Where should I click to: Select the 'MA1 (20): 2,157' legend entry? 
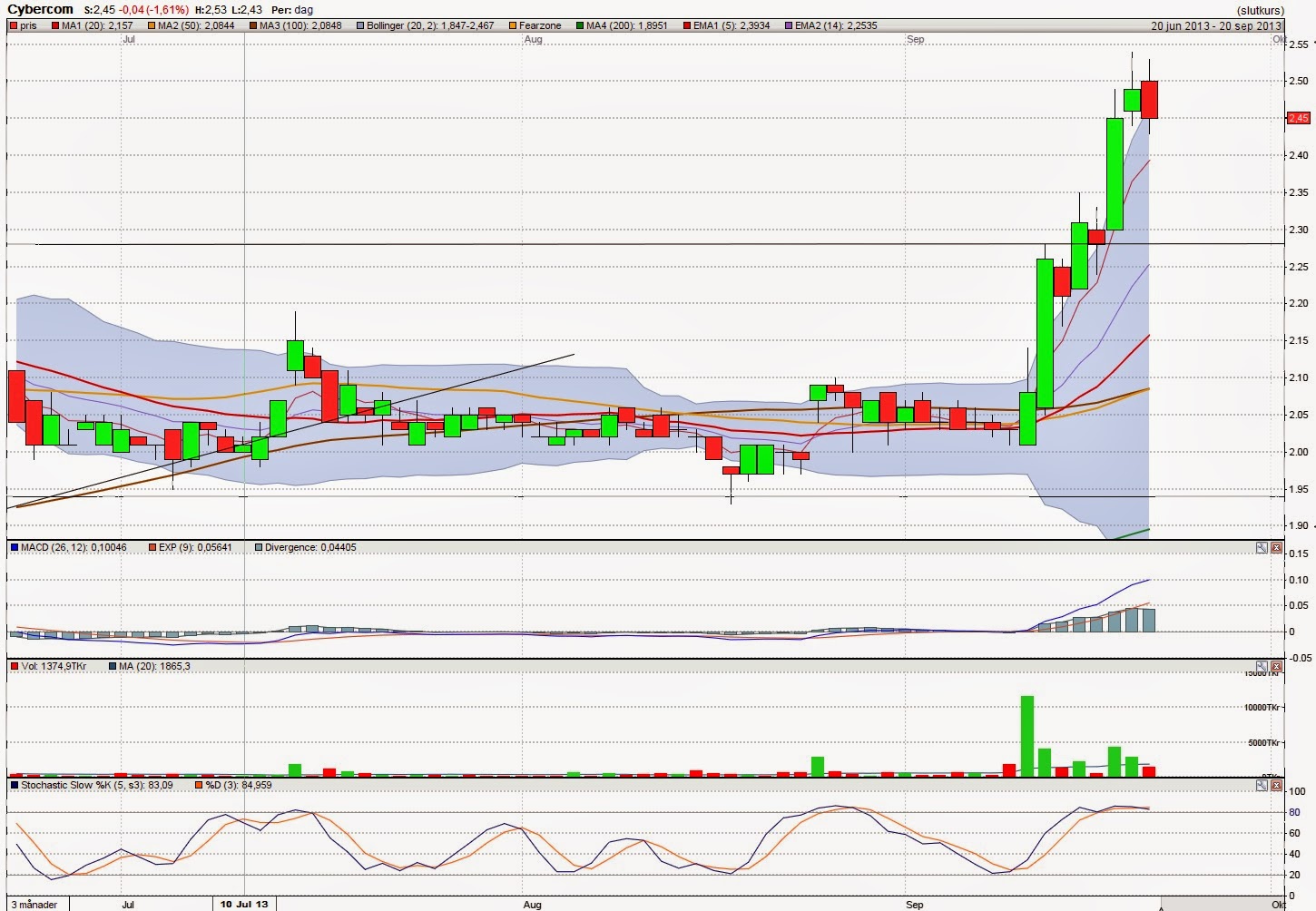tap(97, 25)
